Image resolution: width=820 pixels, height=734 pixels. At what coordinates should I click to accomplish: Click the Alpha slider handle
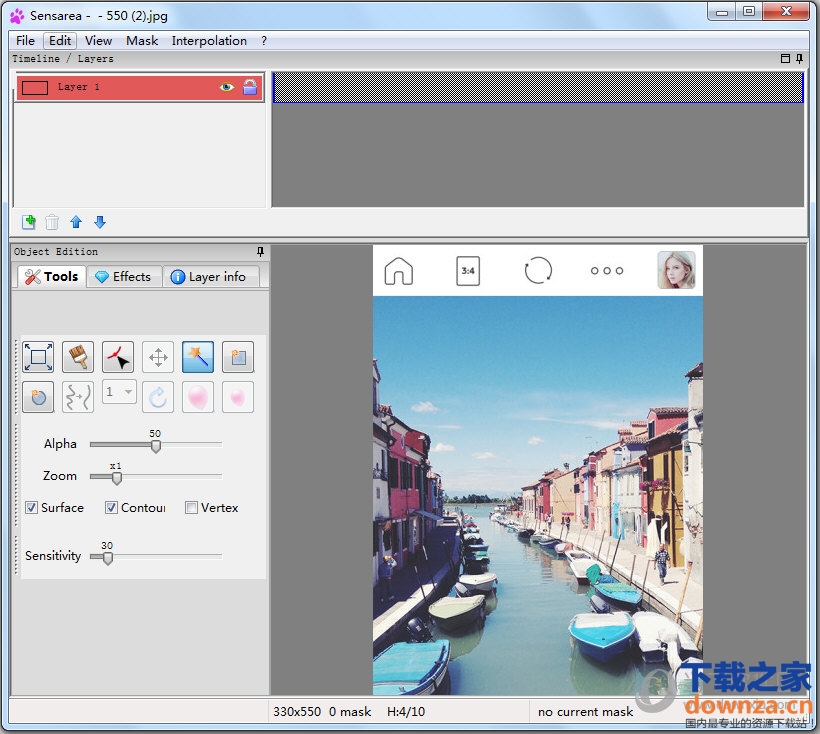click(155, 446)
